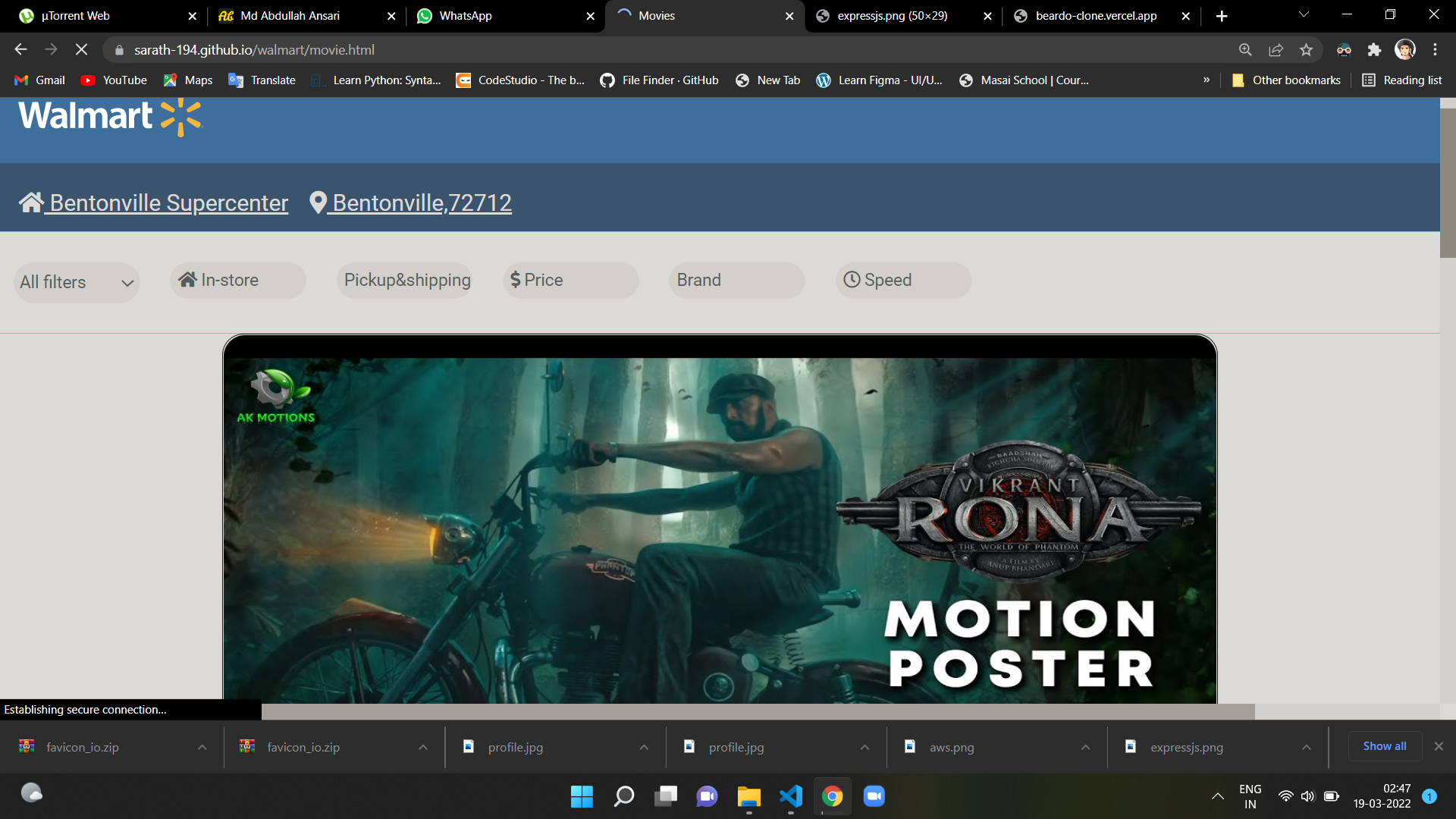Screen dimensions: 1456x819
Task: Open the Bentonville Supercenter store link
Action: [154, 202]
